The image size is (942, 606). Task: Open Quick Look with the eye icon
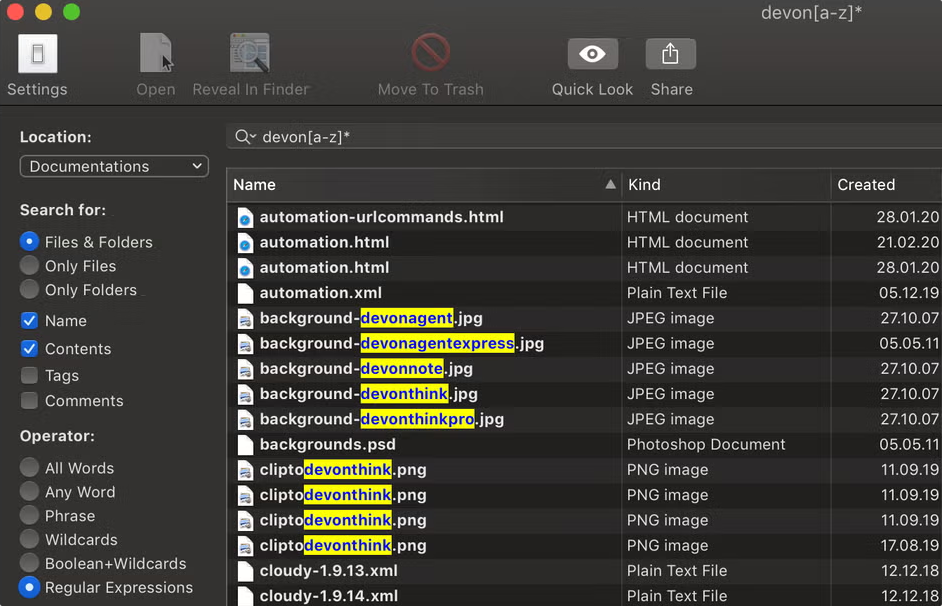tap(592, 54)
